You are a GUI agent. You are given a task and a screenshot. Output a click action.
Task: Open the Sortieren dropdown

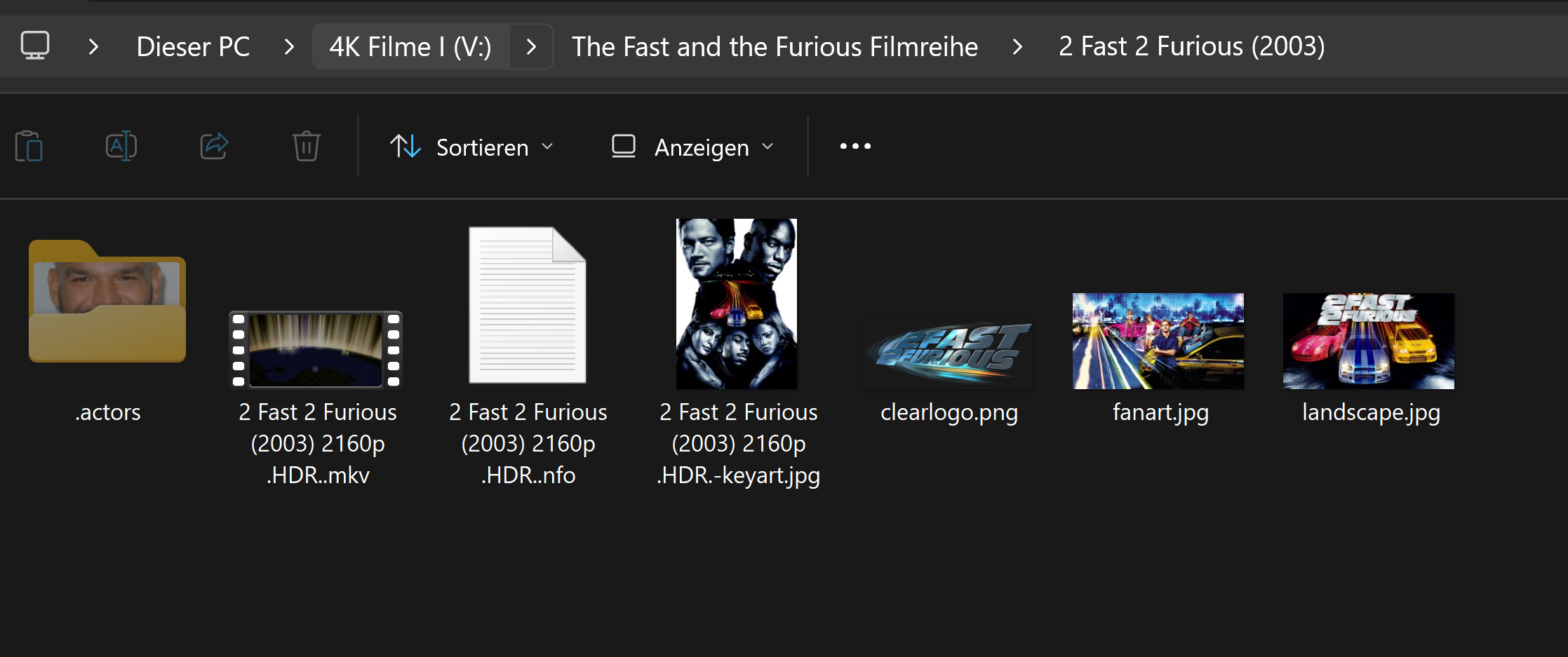[472, 147]
